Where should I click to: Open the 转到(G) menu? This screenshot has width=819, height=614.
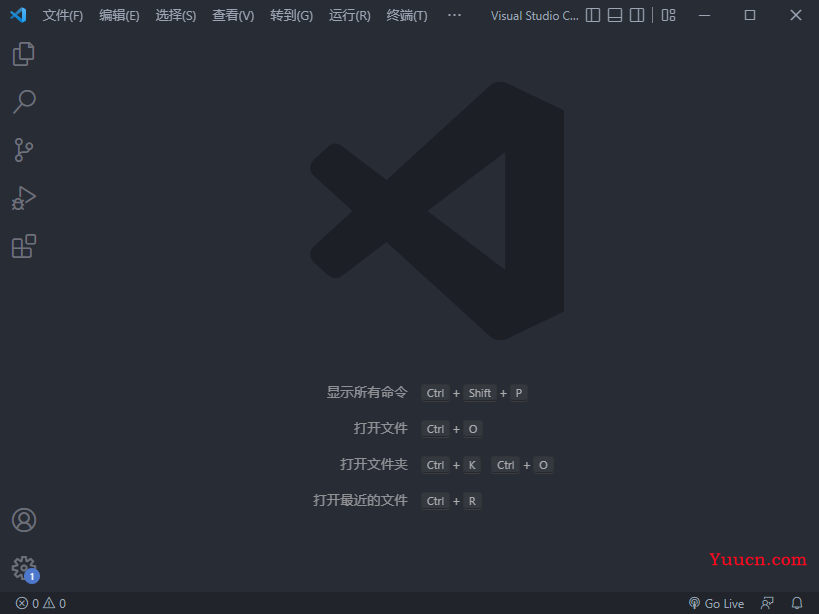tap(291, 16)
